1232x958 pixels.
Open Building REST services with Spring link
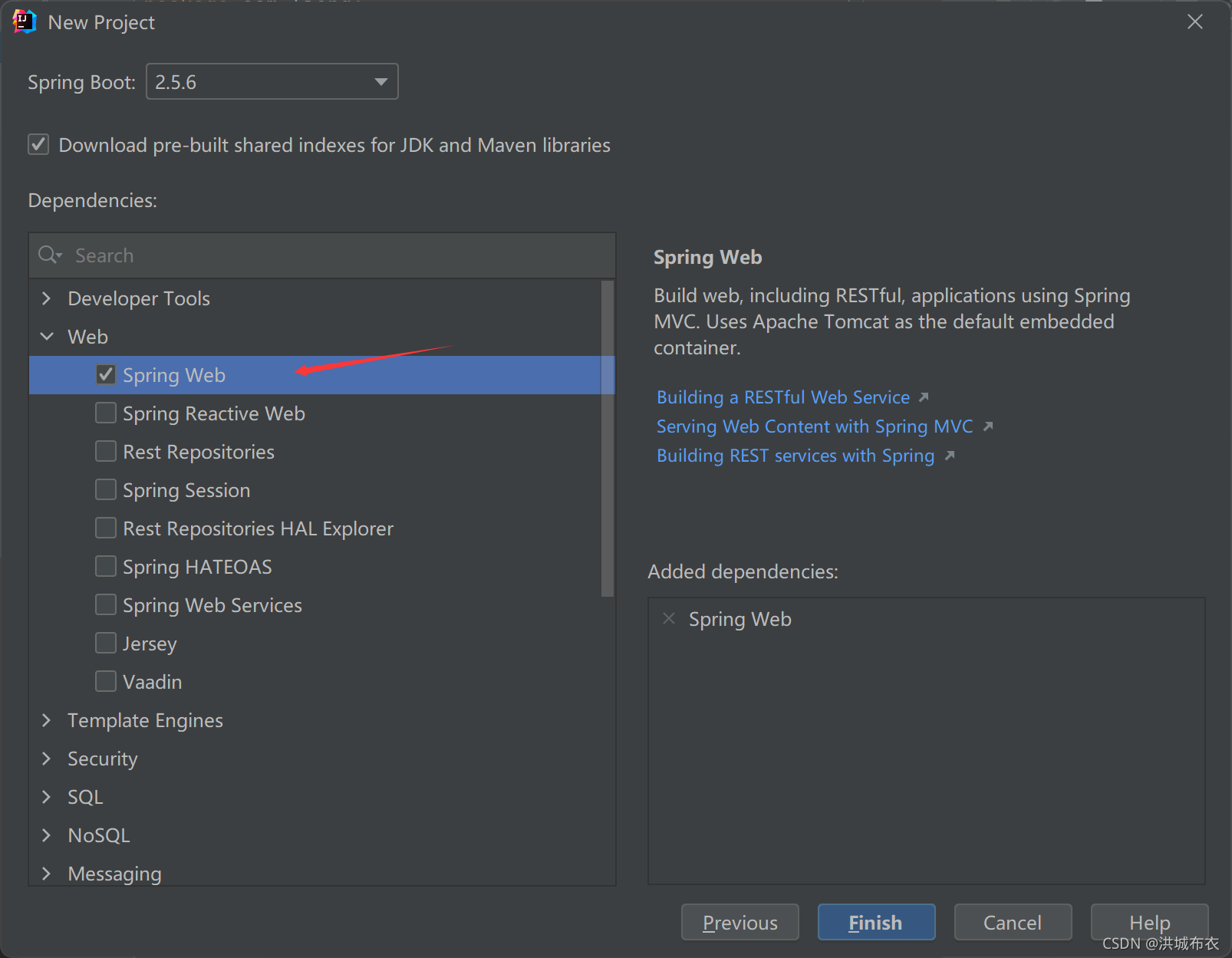[796, 456]
